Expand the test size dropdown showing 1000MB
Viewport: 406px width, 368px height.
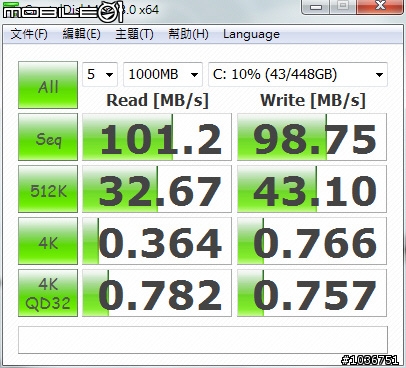pos(163,74)
